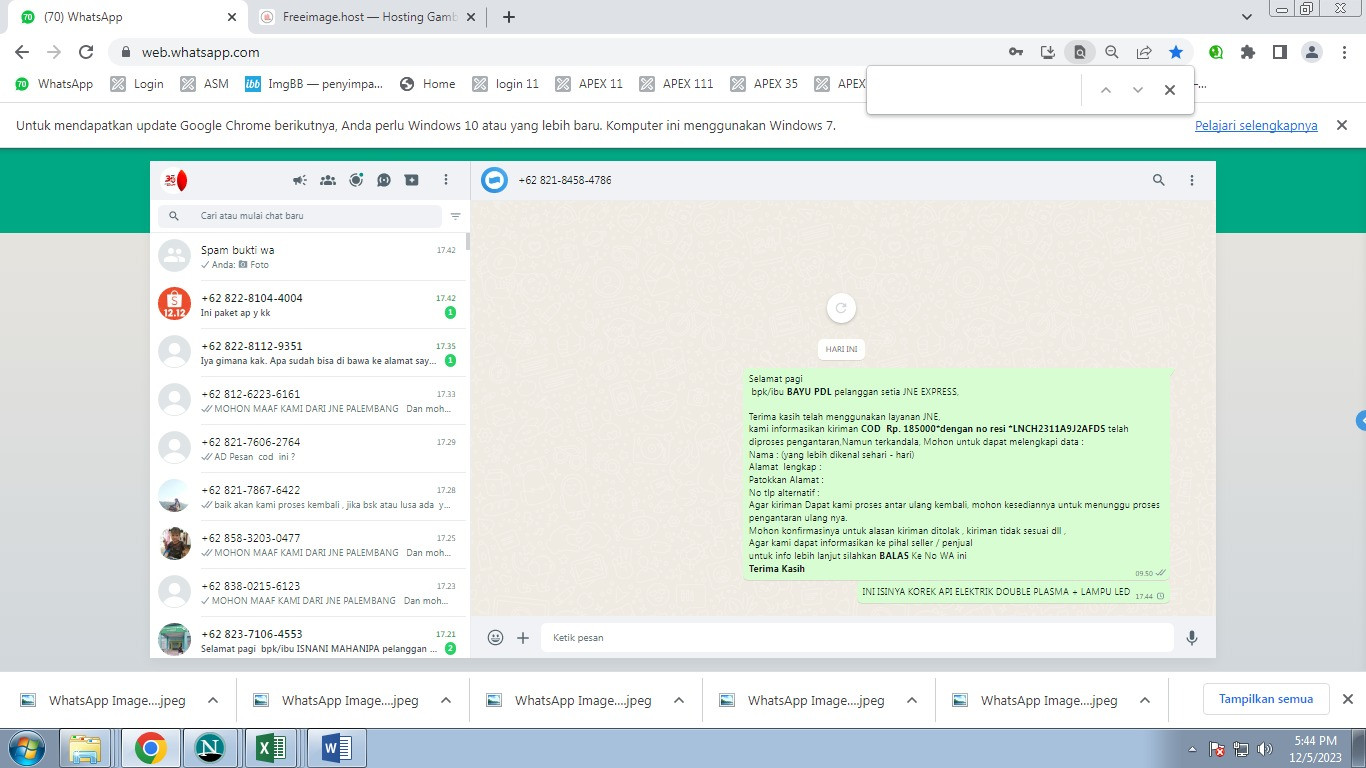
Task: Toggle the blue bookmark star
Action: [1176, 52]
